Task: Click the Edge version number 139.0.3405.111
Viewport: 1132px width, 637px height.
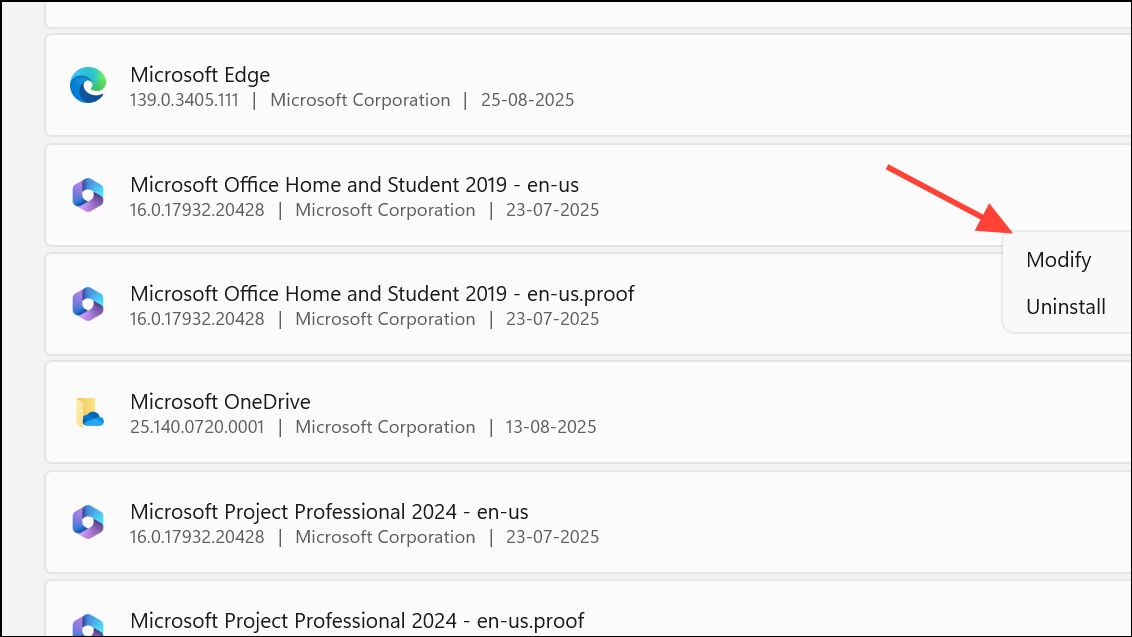Action: coord(184,100)
